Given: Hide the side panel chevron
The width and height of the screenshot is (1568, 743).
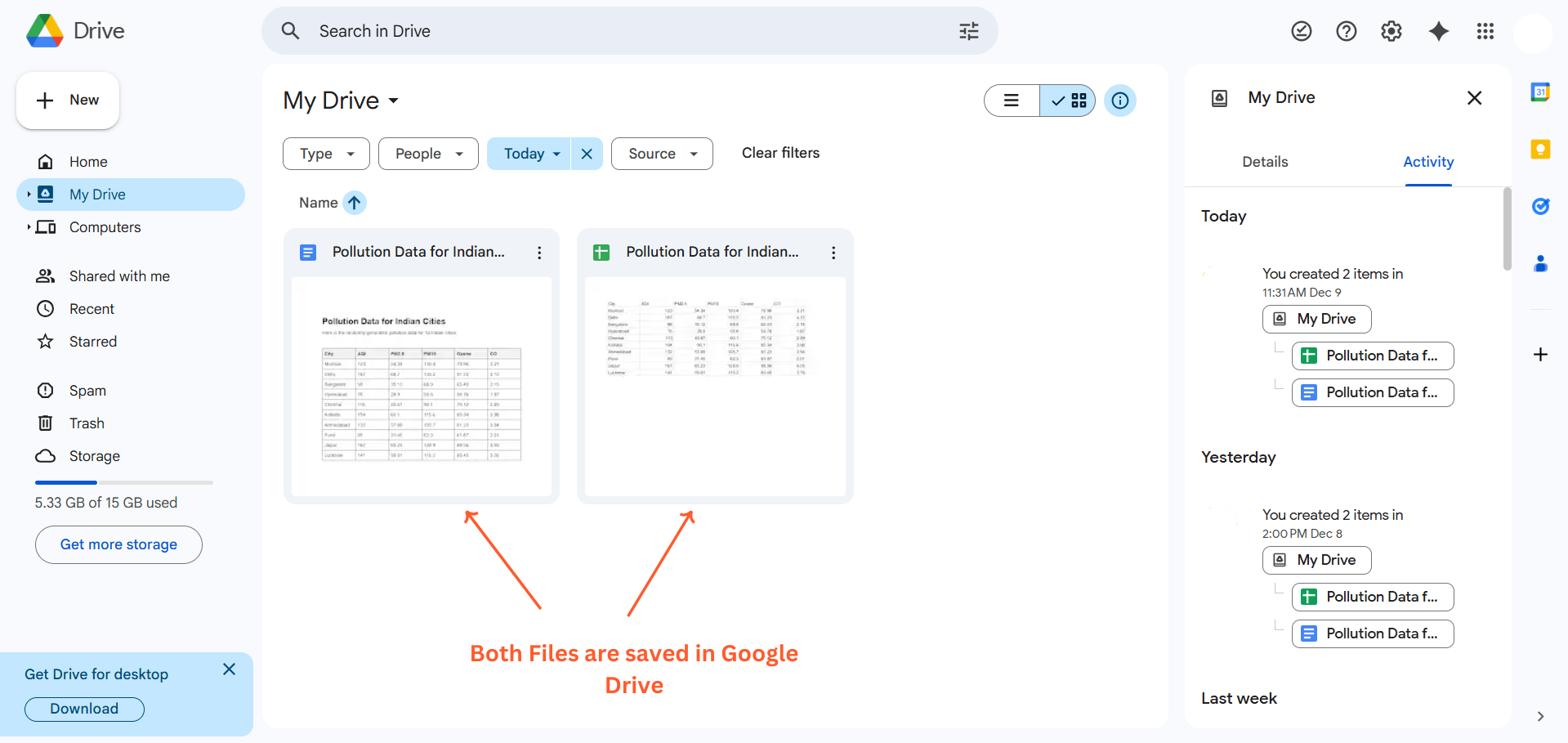Looking at the screenshot, I should (x=1540, y=716).
